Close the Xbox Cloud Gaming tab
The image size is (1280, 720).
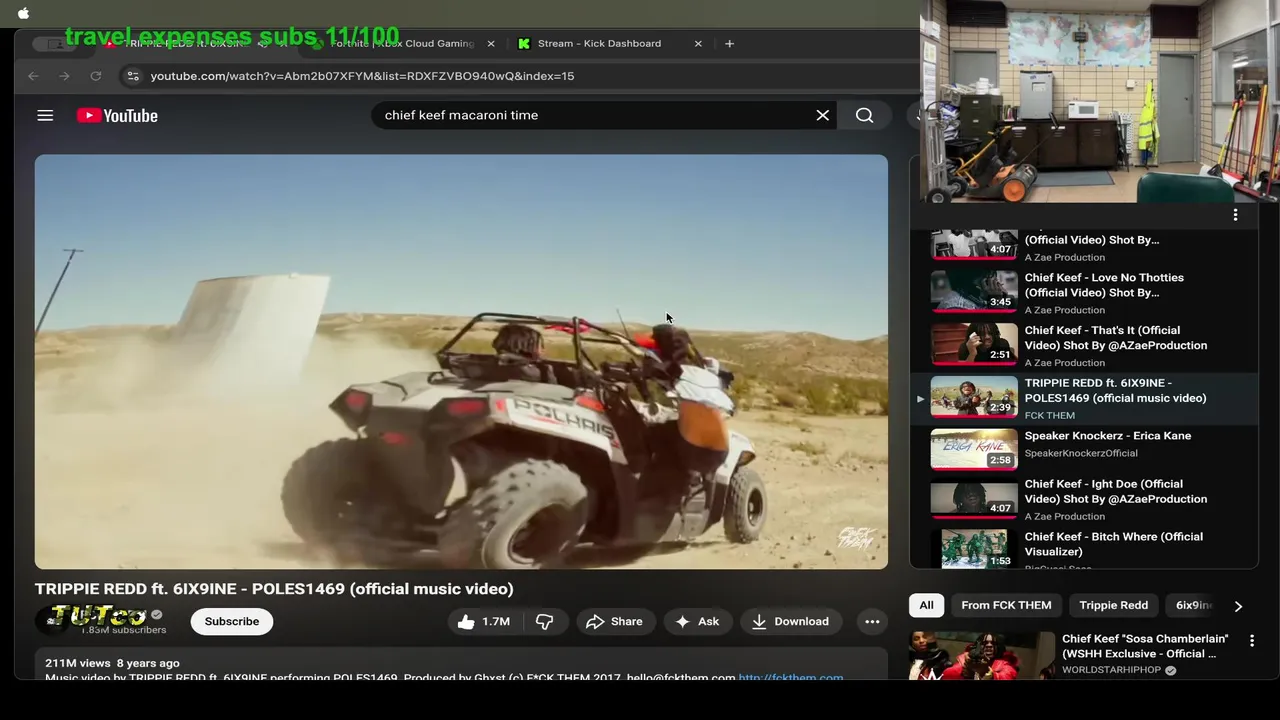(x=490, y=44)
